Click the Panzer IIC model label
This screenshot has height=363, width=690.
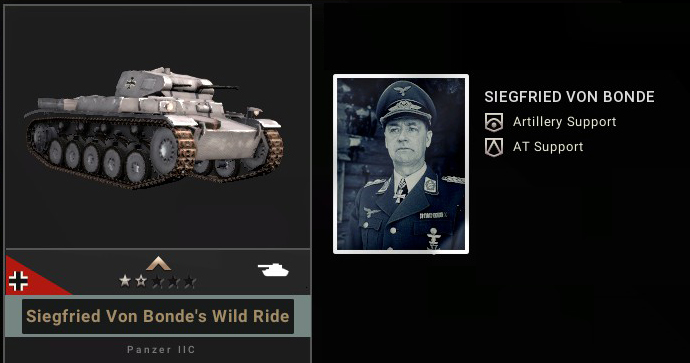pyautogui.click(x=161, y=350)
